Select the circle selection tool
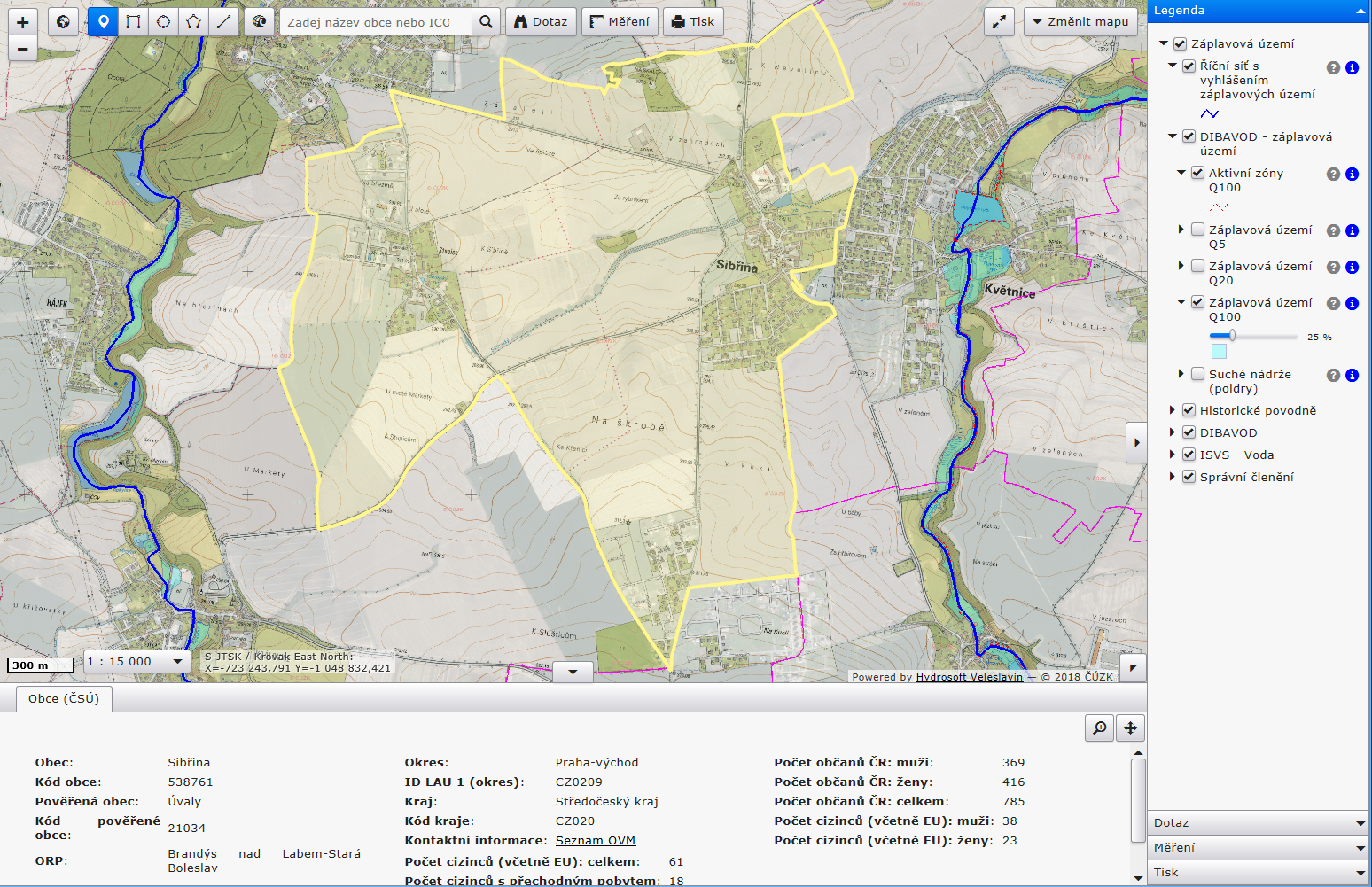 coord(164,21)
